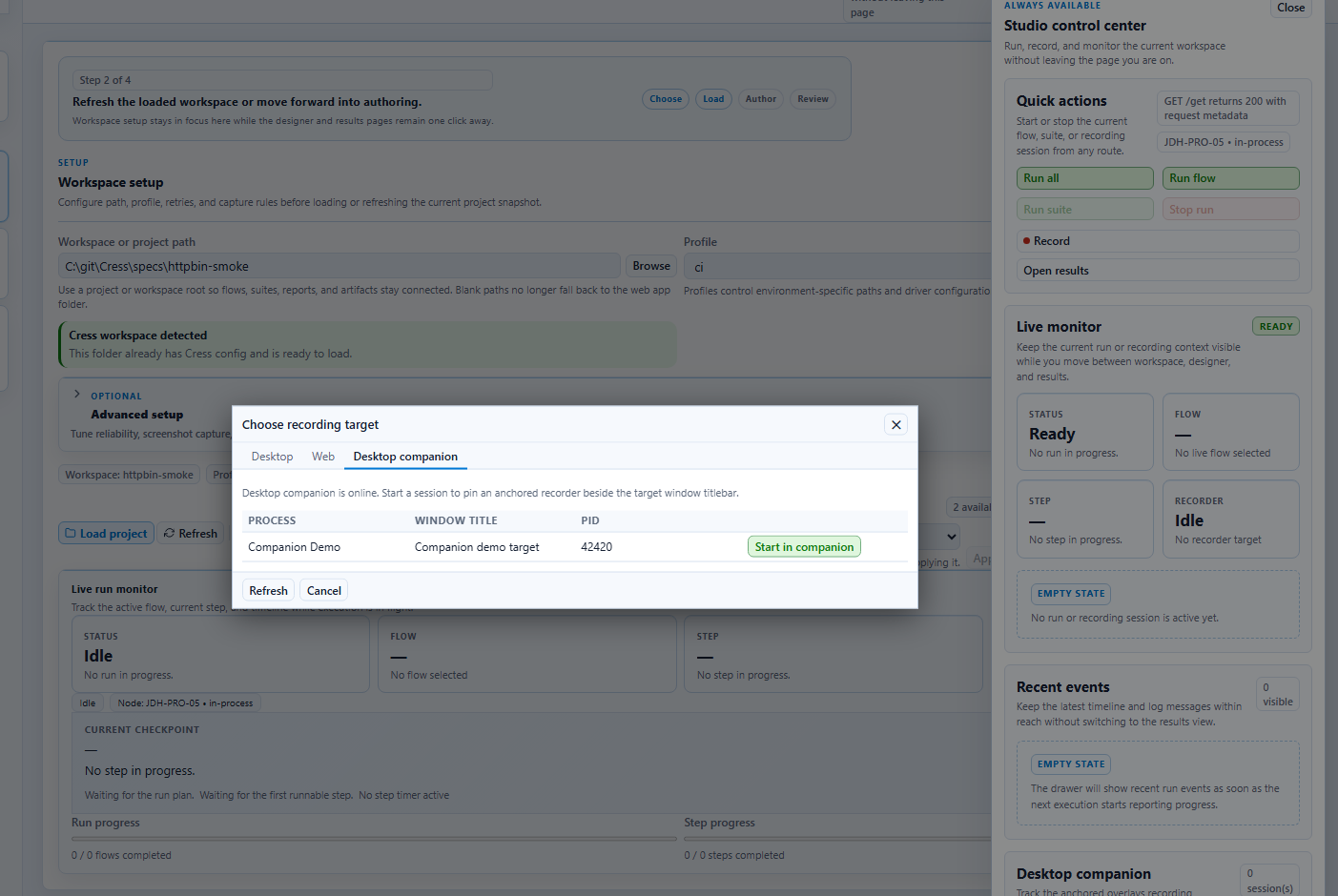Expand the Advanced setup section chevron

(77, 394)
